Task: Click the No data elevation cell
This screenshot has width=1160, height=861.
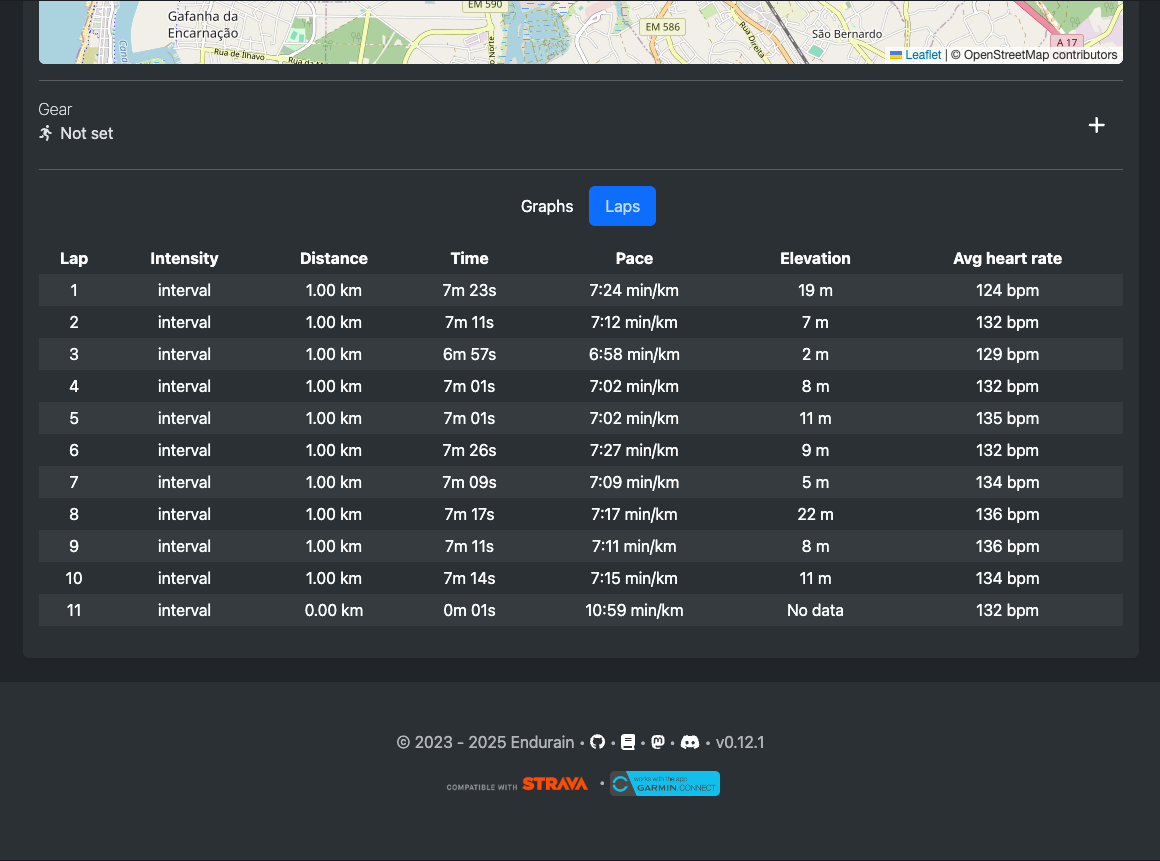Action: pos(815,610)
